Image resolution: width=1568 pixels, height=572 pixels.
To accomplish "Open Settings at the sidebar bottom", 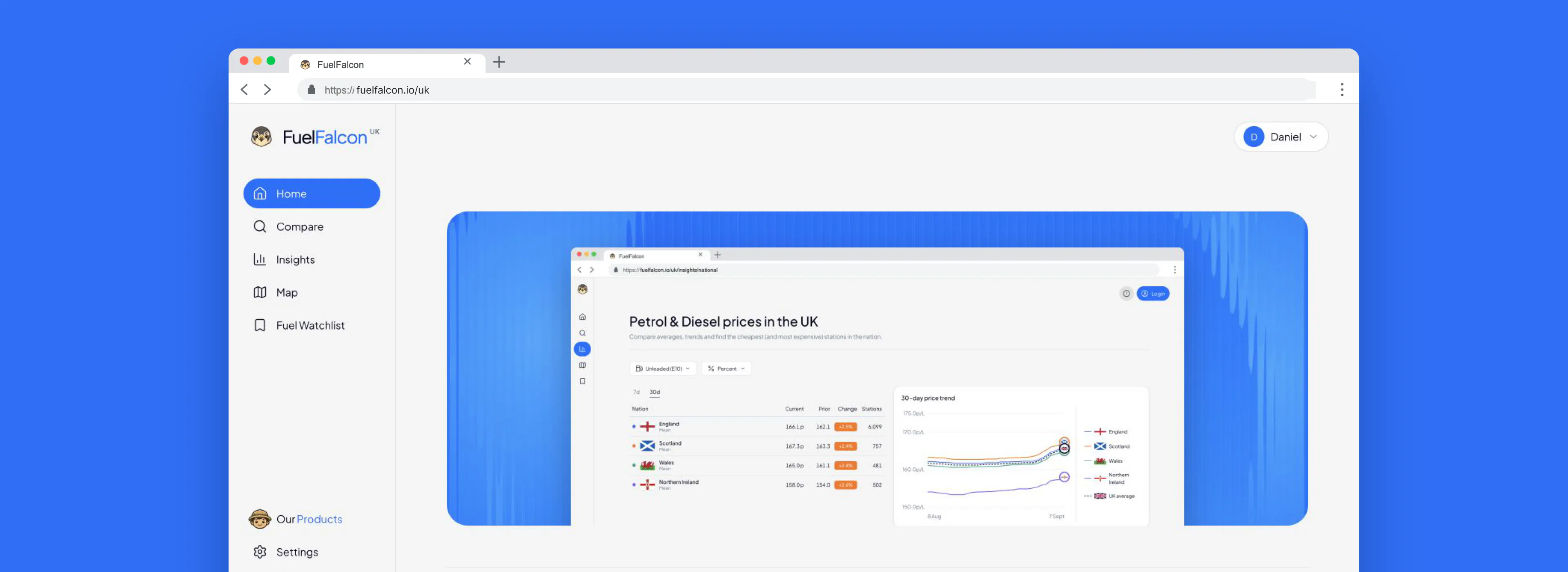I will coord(286,552).
